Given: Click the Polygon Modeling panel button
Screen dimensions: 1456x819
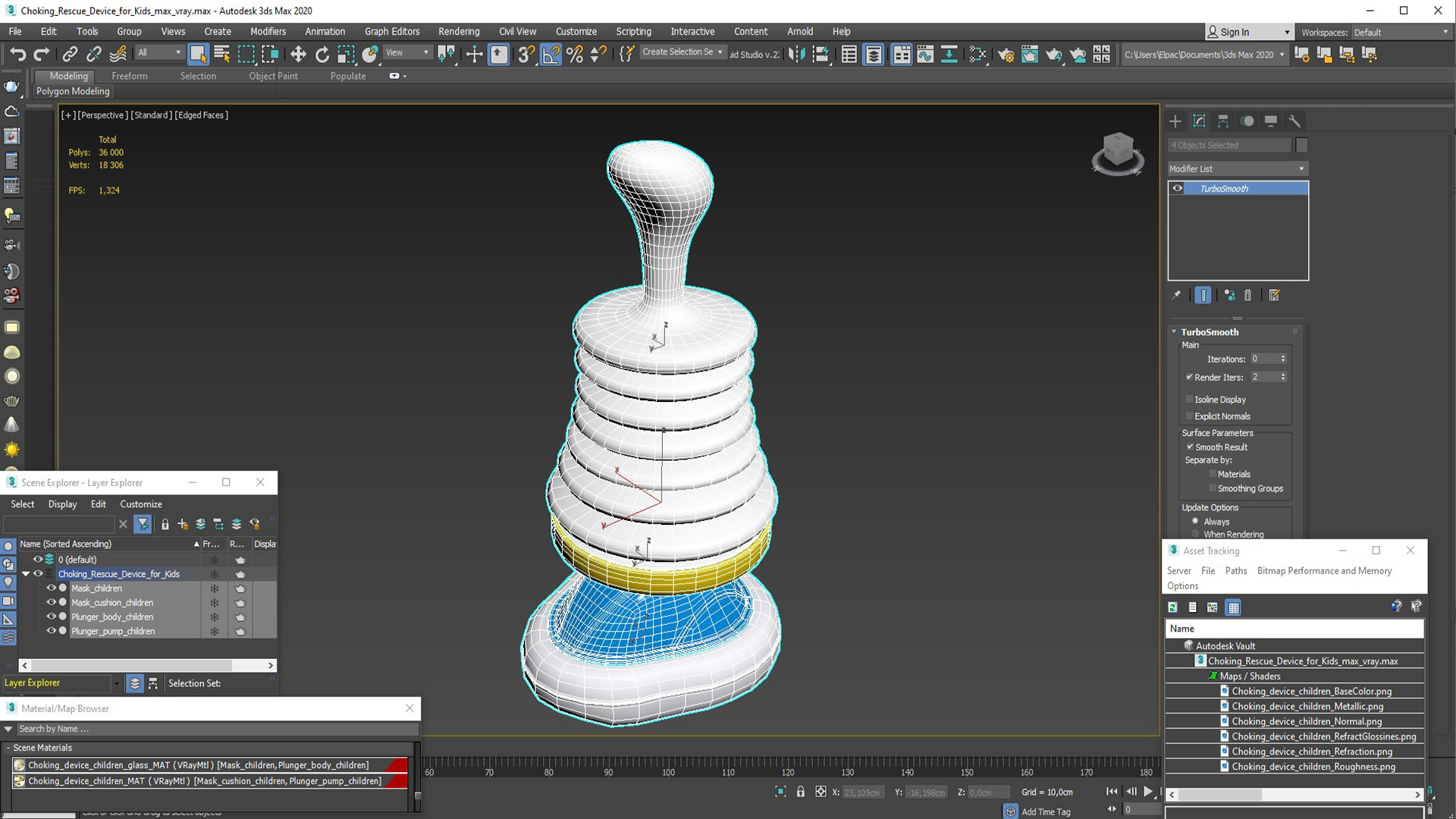Looking at the screenshot, I should click(x=73, y=91).
